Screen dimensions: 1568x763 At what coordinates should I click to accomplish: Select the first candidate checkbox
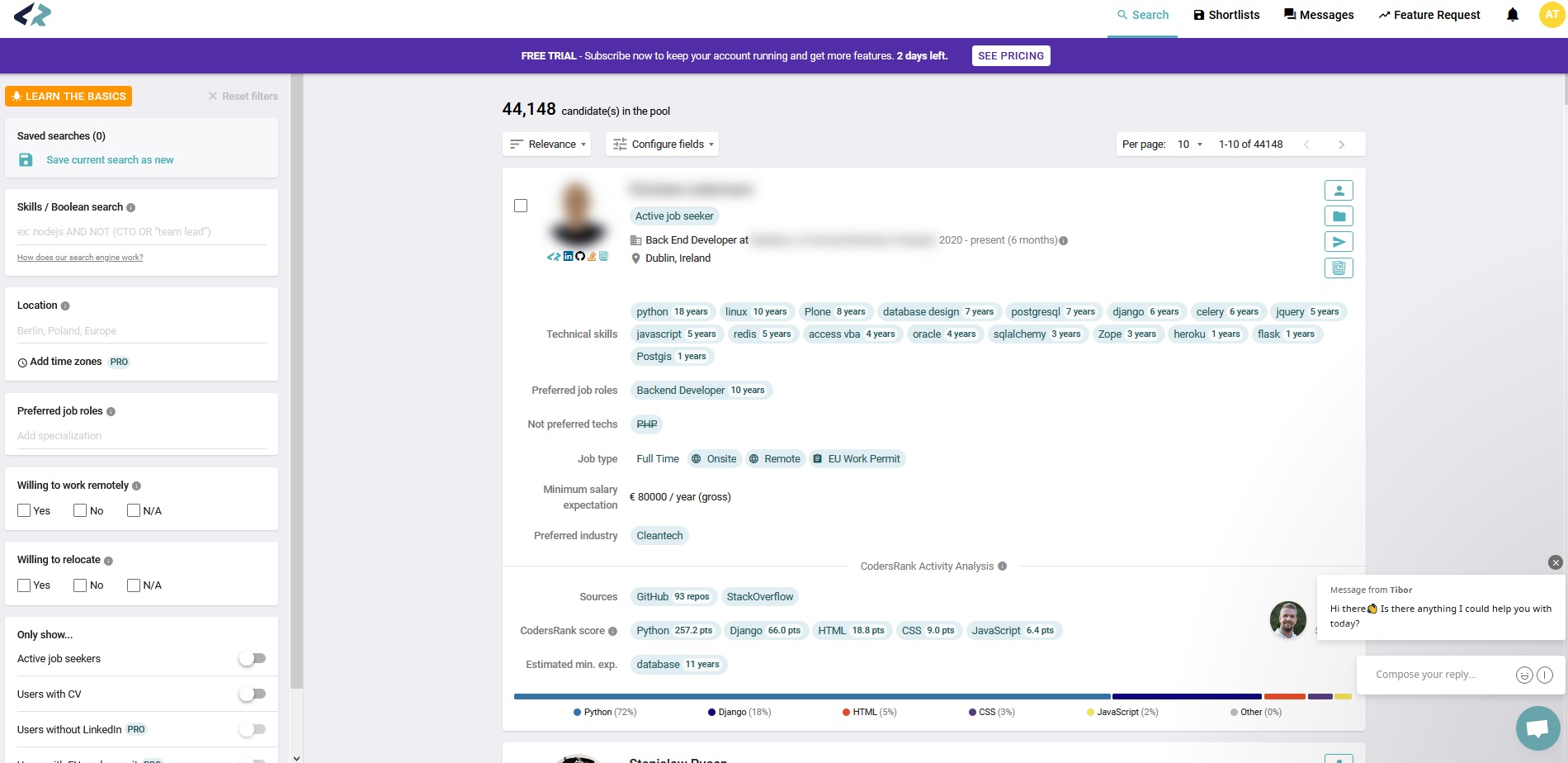click(521, 206)
